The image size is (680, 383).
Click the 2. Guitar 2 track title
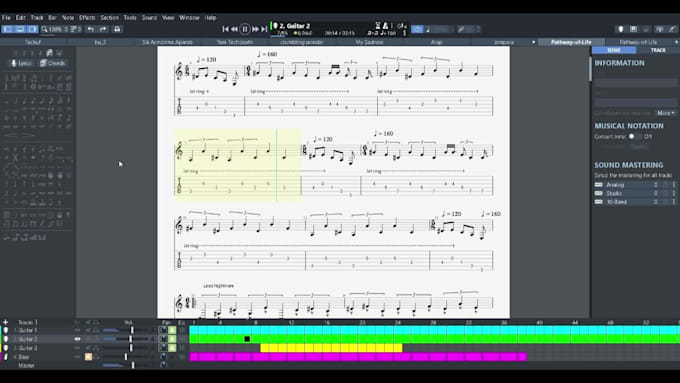[295, 26]
